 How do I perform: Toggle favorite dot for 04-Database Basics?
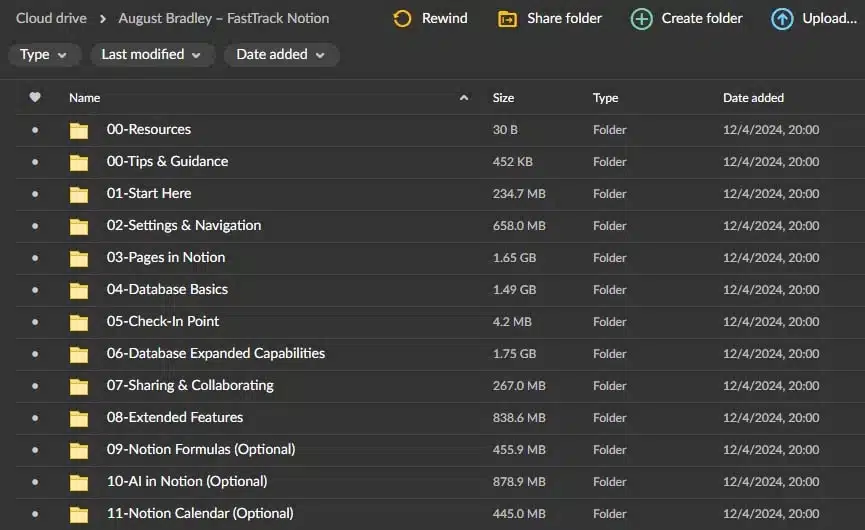coord(35,290)
